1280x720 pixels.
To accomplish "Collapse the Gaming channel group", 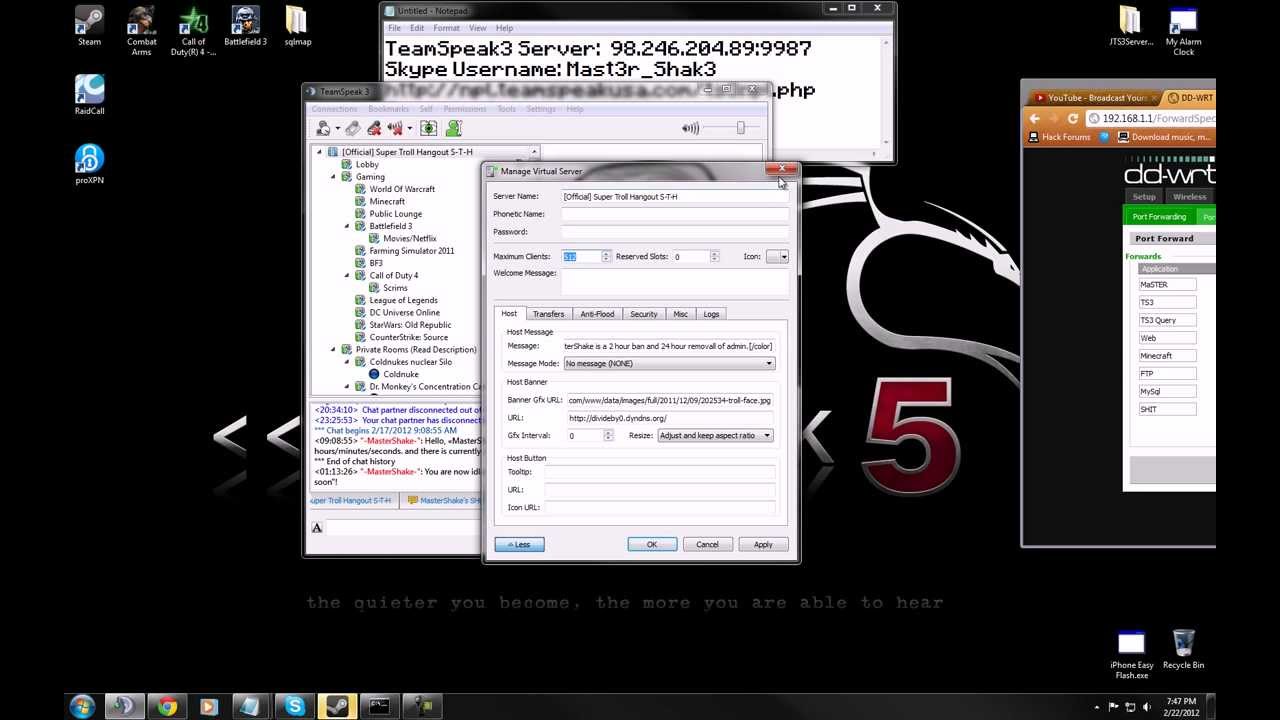I will [334, 177].
